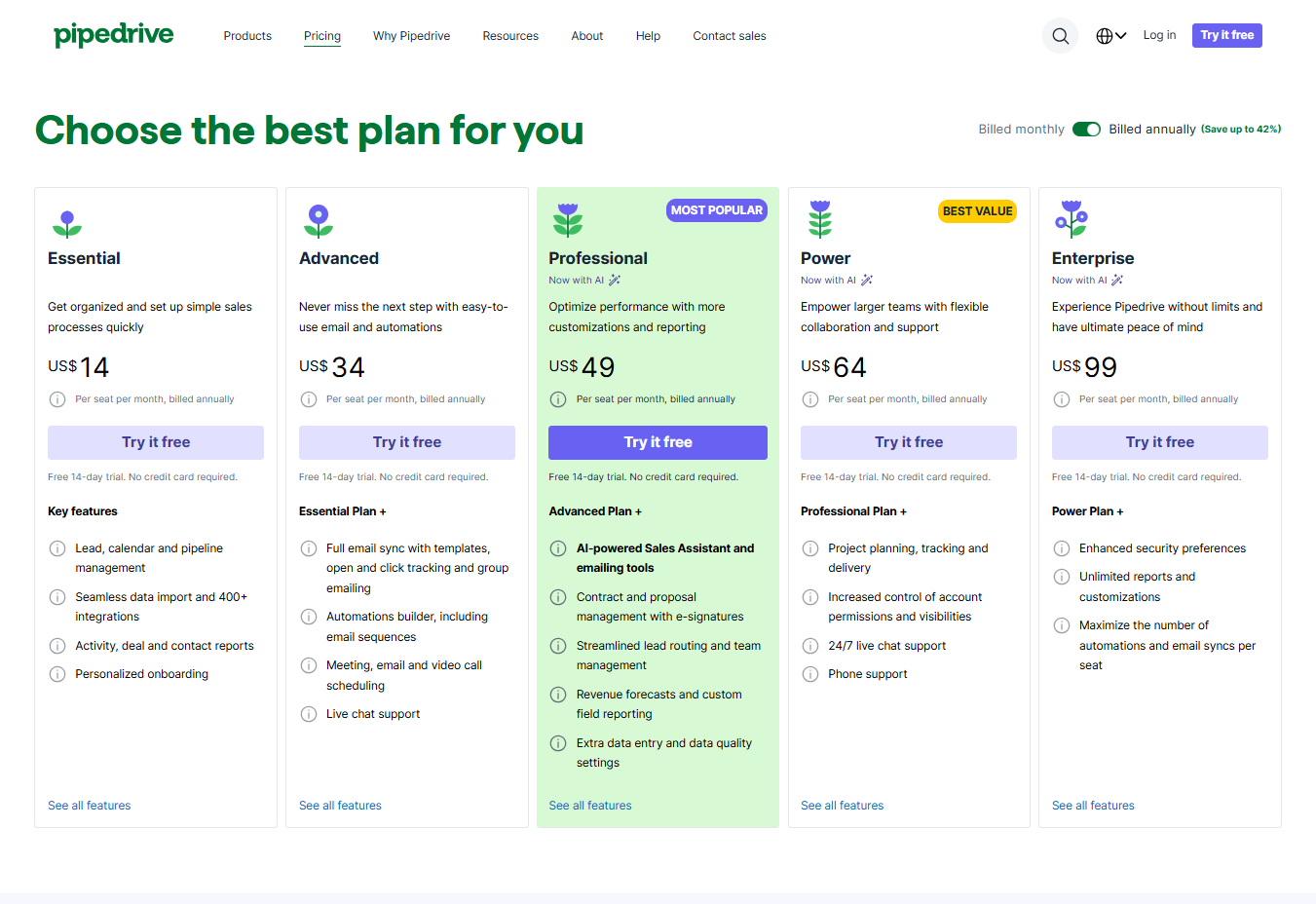See all features for Enterprise plan
Image resolution: width=1316 pixels, height=904 pixels.
(x=1093, y=806)
